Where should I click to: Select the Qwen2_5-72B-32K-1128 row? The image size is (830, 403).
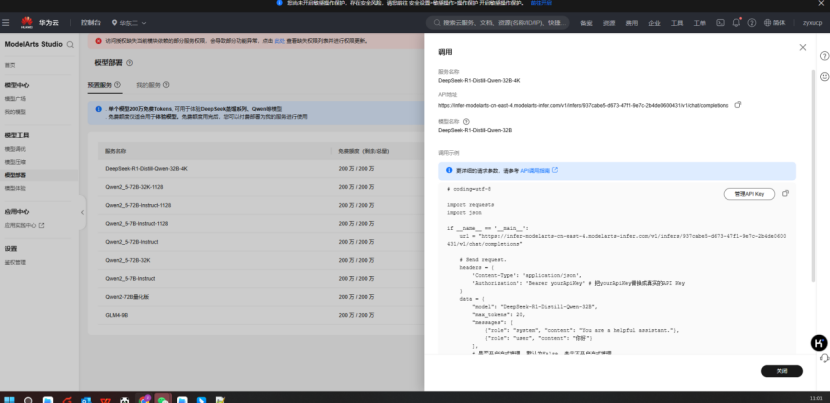[261, 187]
